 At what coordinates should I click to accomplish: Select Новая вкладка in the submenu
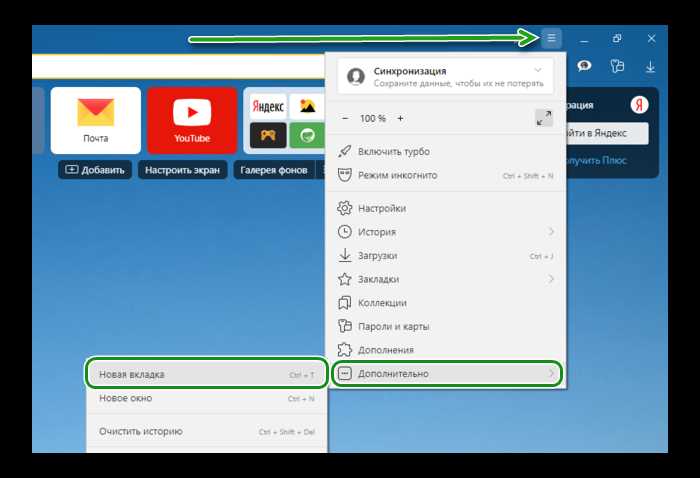point(132,374)
